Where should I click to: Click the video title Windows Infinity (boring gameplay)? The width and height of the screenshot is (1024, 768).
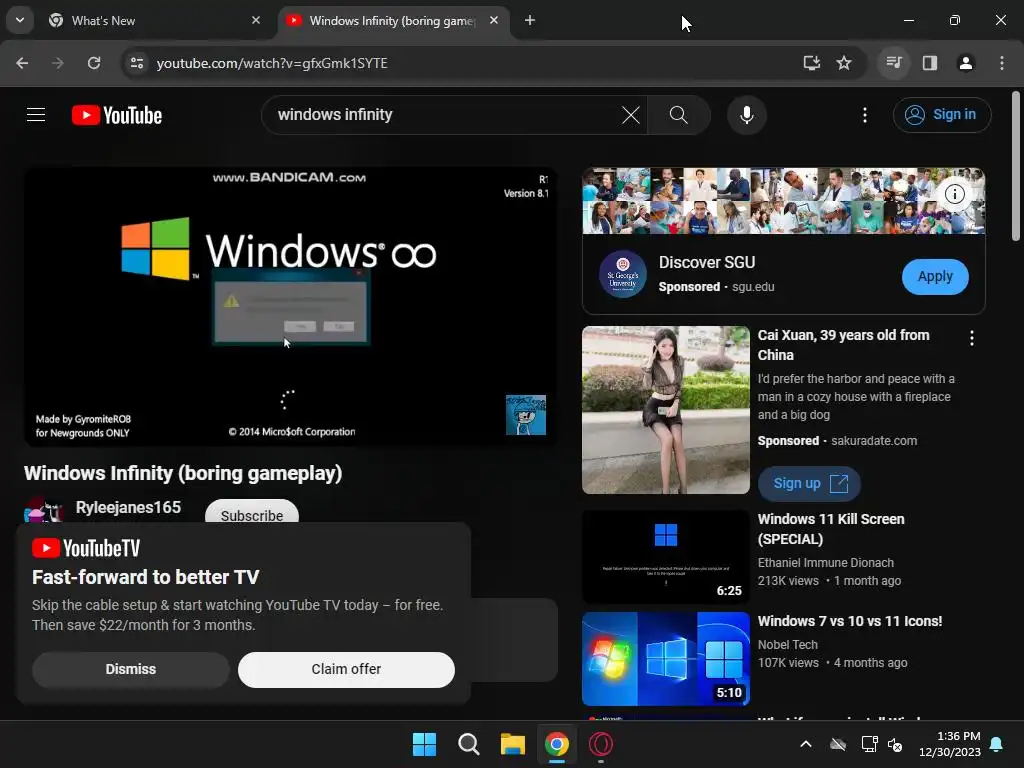183,473
